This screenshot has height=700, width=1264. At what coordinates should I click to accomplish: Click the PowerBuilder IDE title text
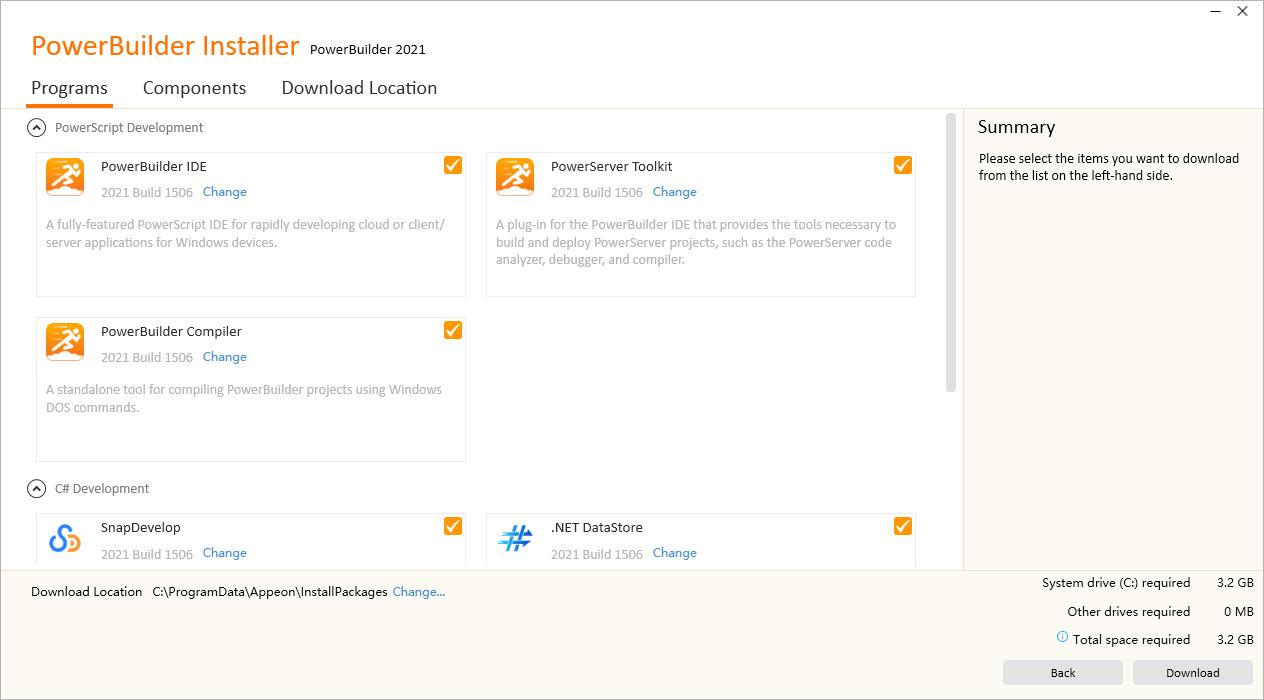click(154, 167)
